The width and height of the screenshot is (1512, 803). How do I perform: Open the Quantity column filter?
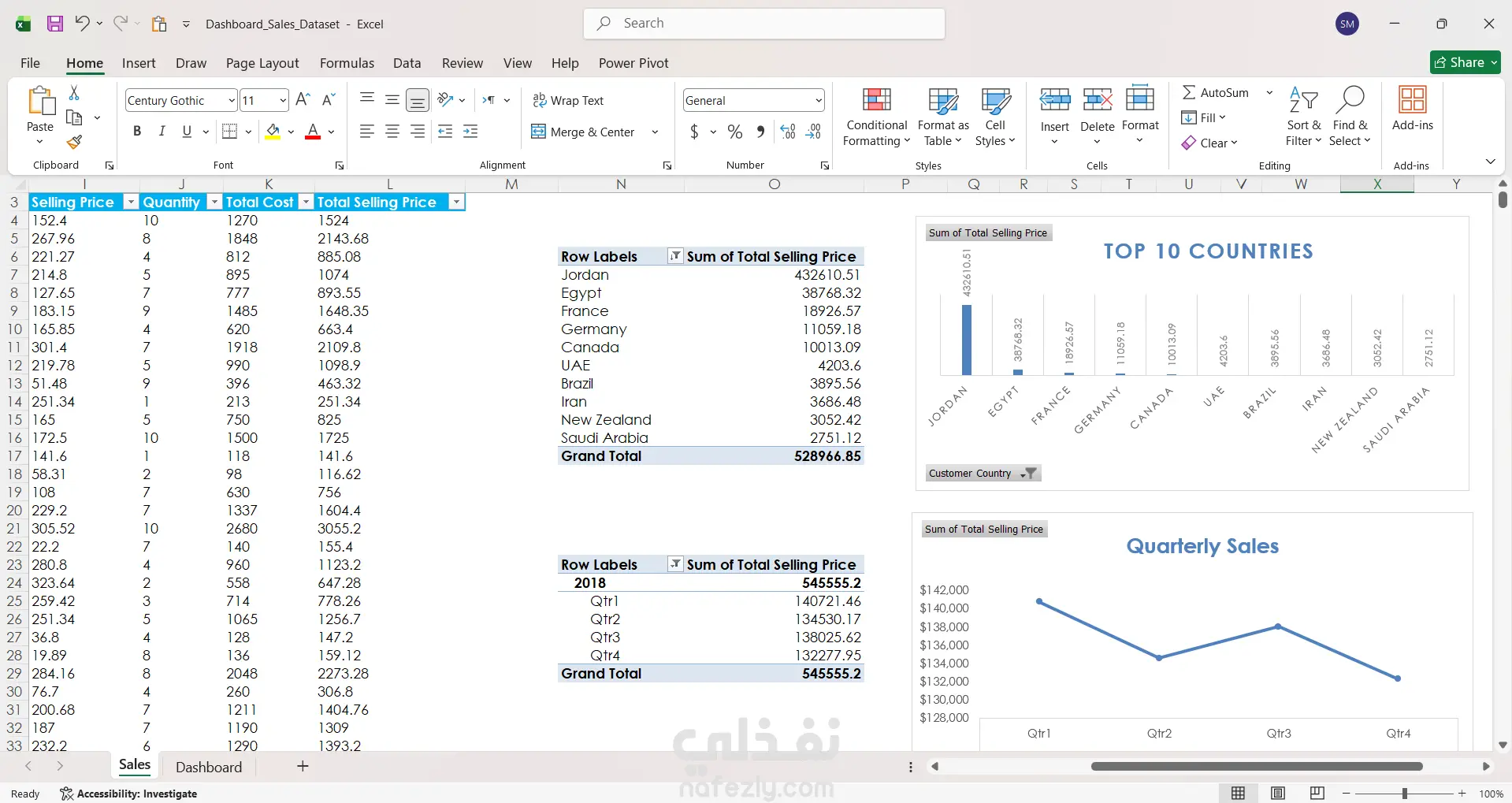(x=214, y=203)
